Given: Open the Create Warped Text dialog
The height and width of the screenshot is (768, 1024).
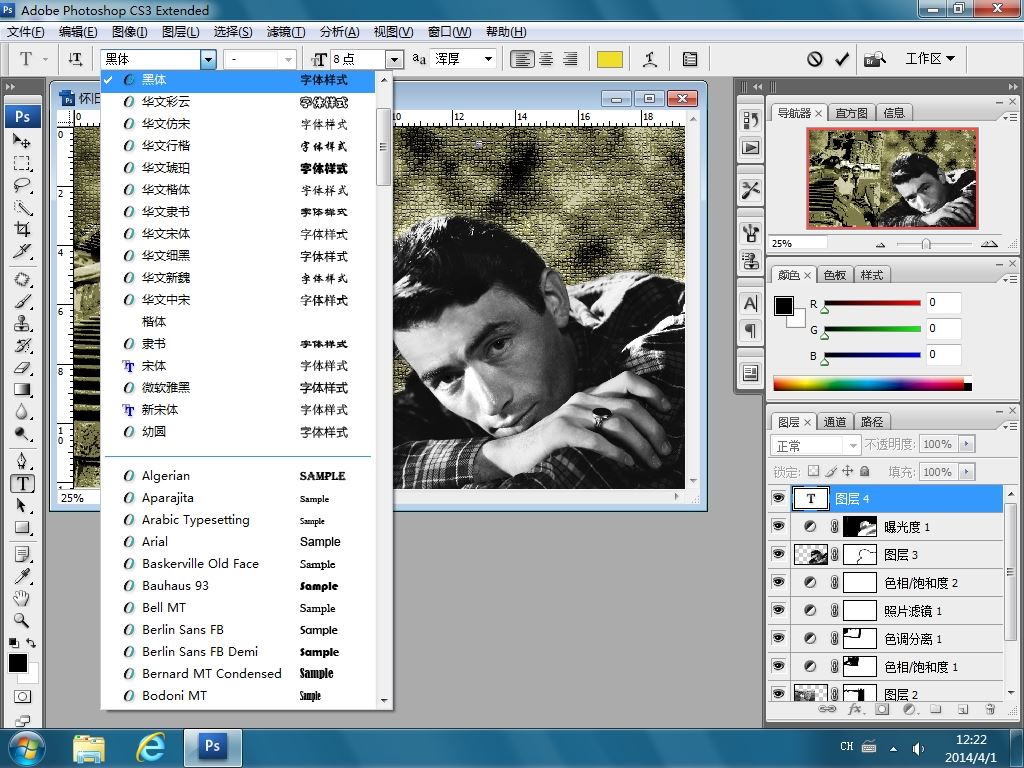Looking at the screenshot, I should (x=650, y=59).
